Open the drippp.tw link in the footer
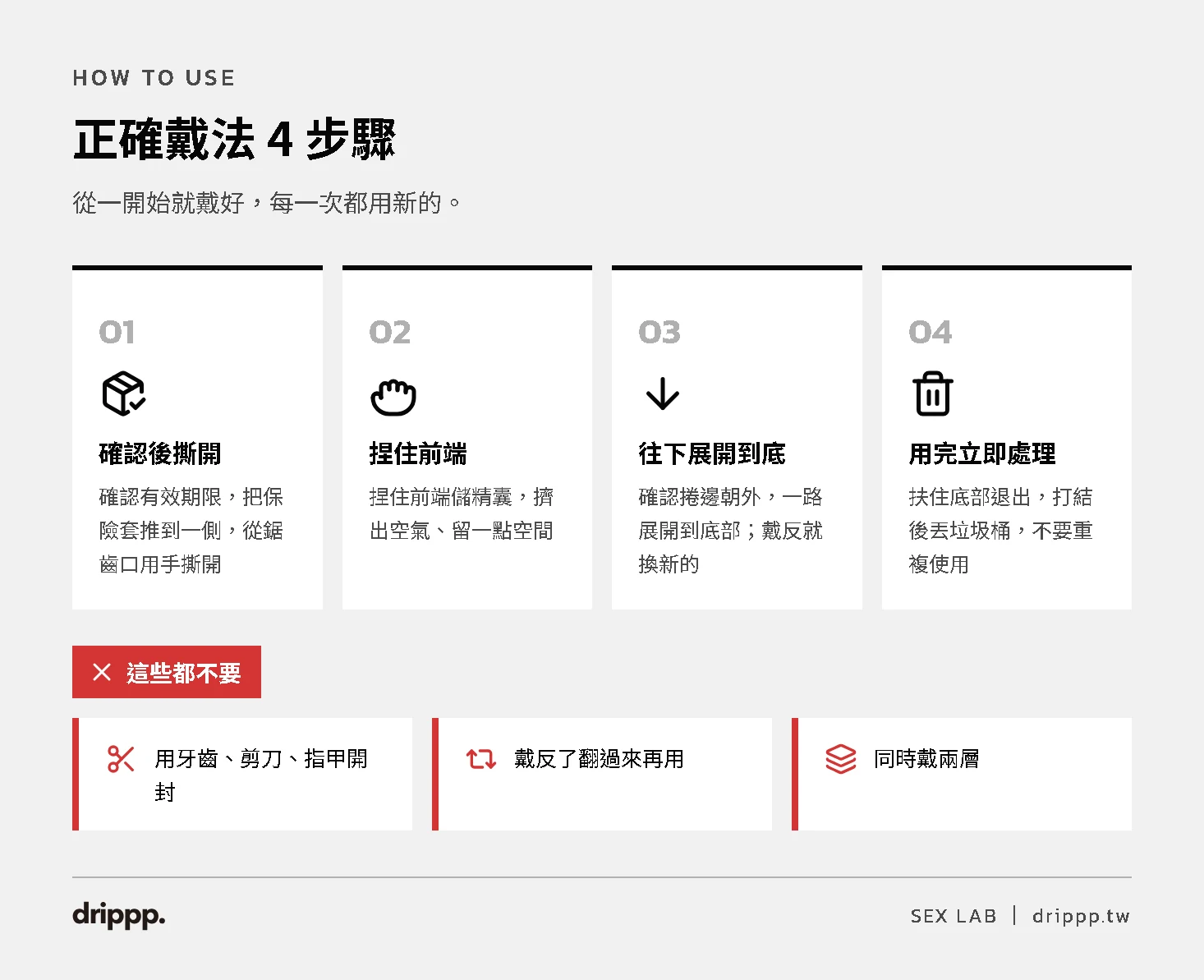Viewport: 1204px width, 980px height. pos(1081,916)
